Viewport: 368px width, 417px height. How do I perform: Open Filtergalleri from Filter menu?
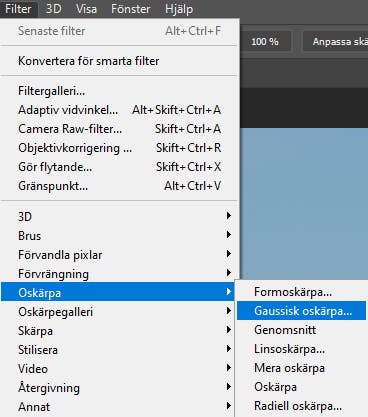[x=118, y=90]
